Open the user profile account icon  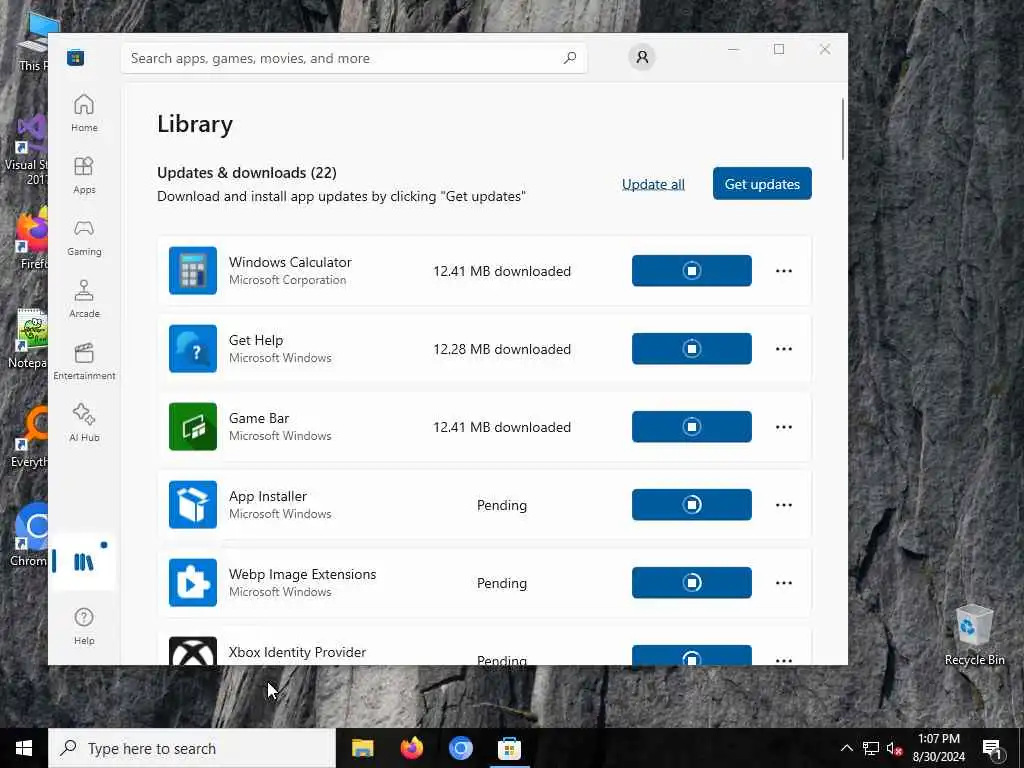642,57
